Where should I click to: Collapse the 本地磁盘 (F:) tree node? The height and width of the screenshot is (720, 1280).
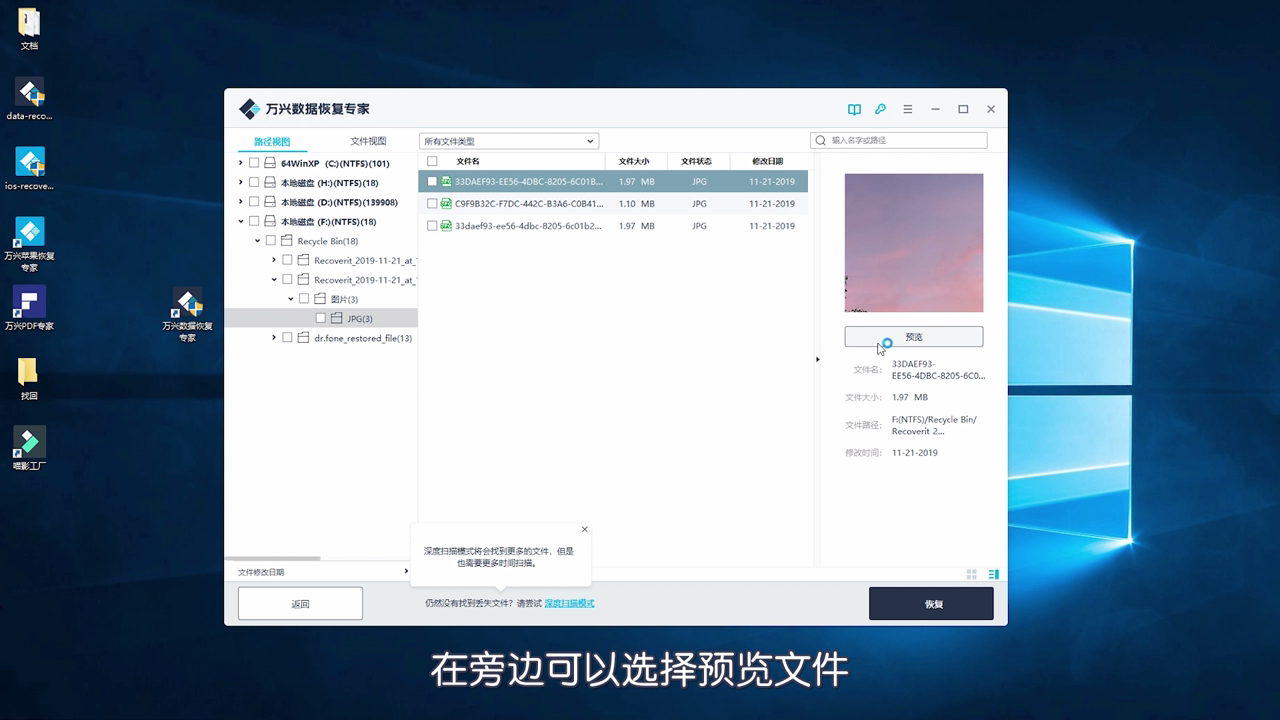[240, 221]
